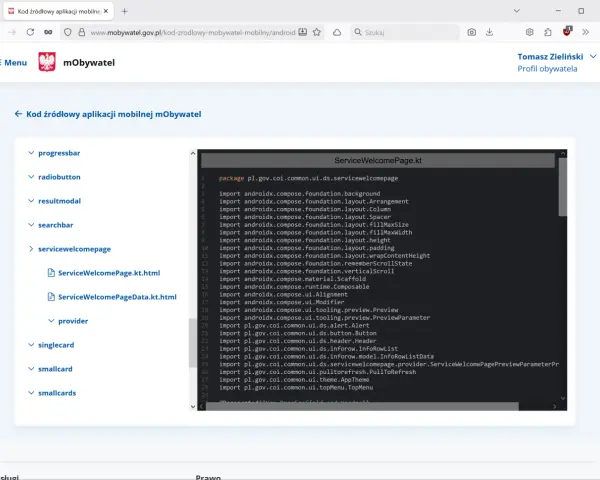Open the user menu chevron by Tomasz Zieliński
The image size is (600, 480).
pyautogui.click(x=593, y=56)
